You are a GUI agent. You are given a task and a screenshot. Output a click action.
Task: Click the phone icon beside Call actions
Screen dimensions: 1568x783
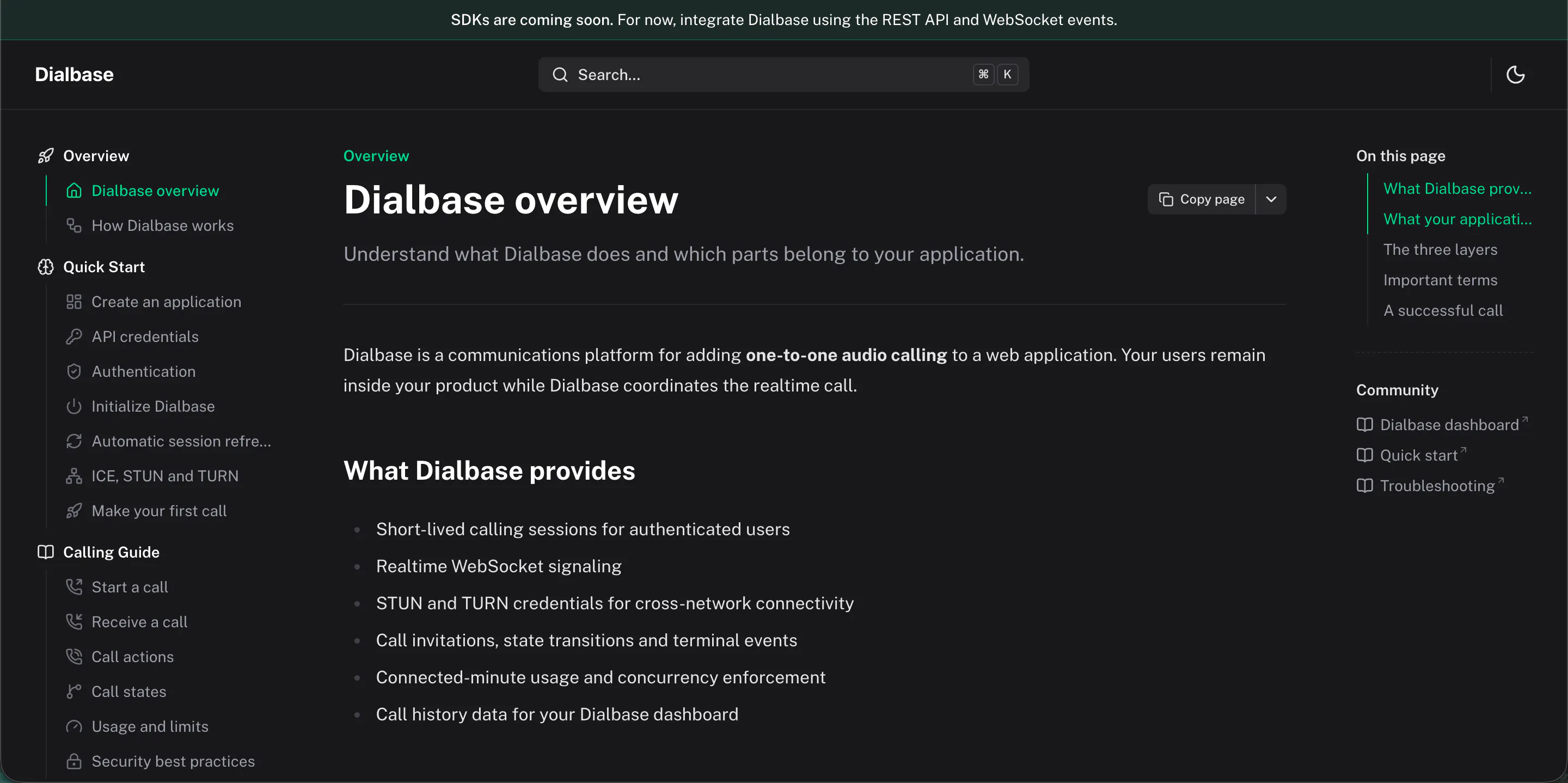73,656
